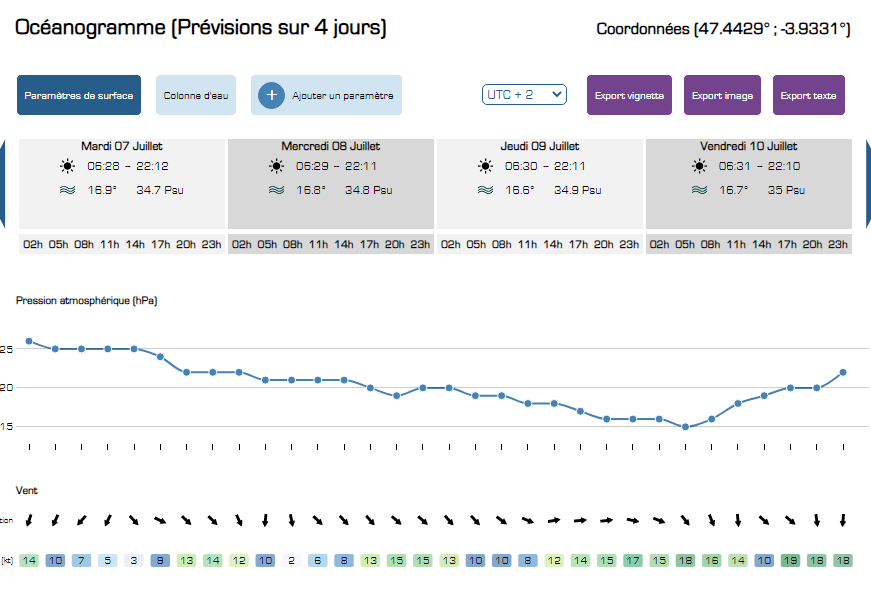
Task: Click the wind speed cell showing 17
Action: coord(633,561)
